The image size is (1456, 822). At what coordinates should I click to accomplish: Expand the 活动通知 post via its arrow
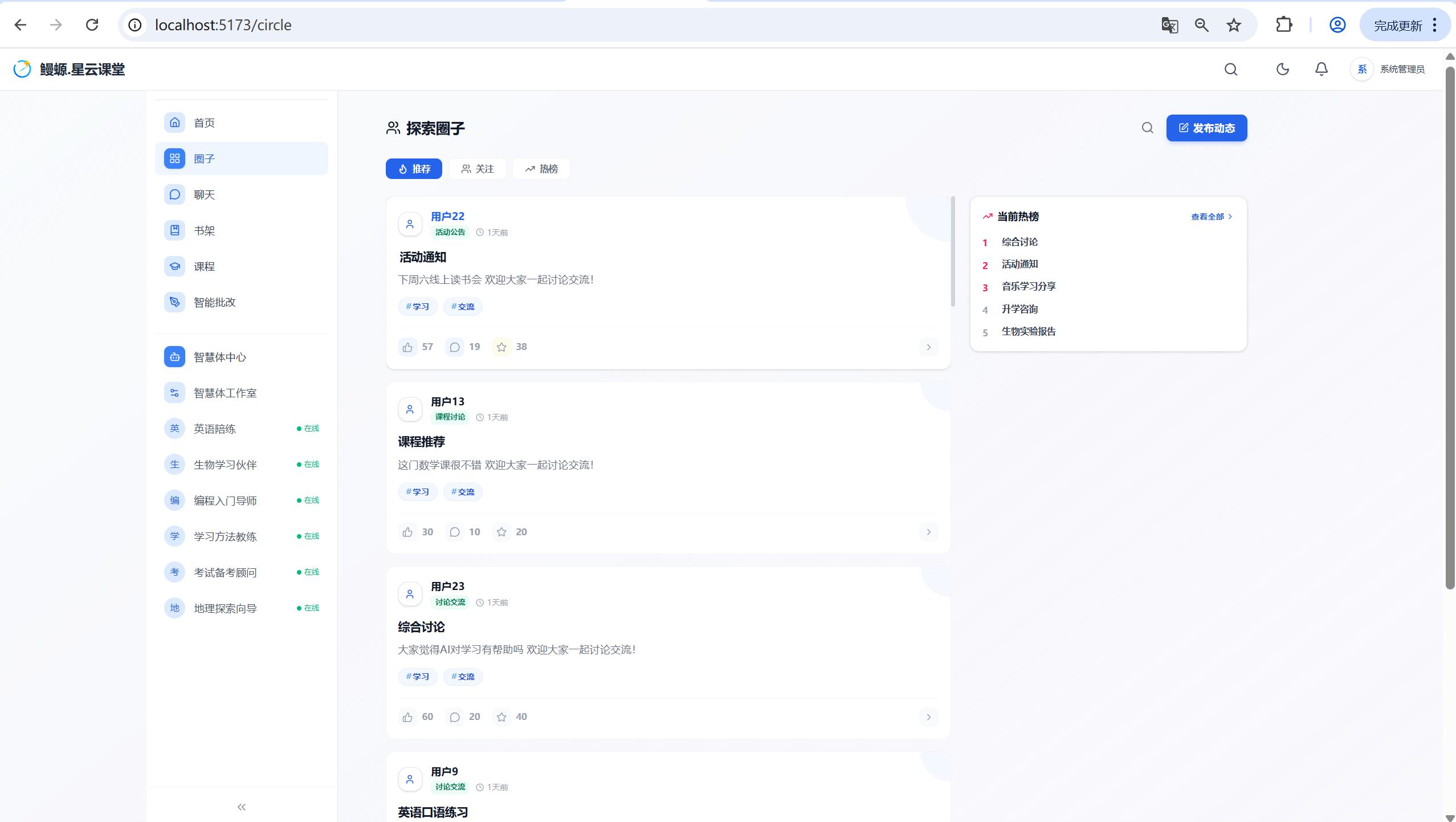tap(929, 347)
